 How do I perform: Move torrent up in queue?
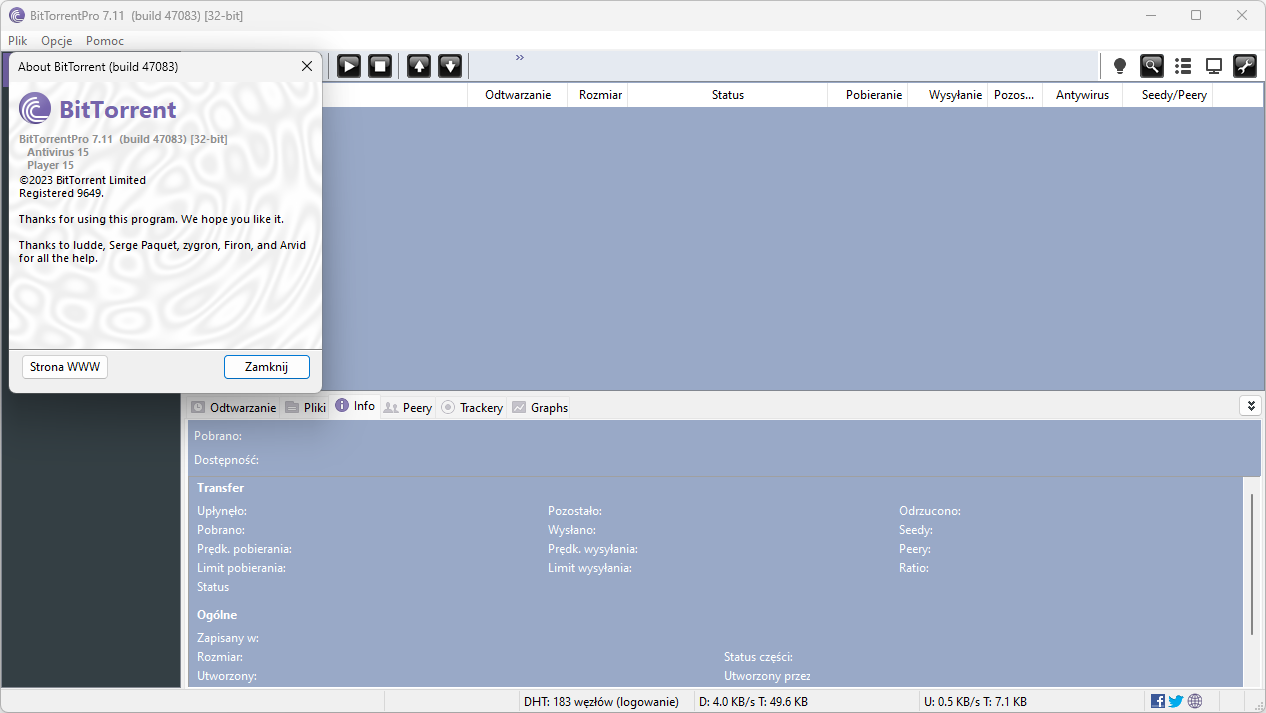419,66
